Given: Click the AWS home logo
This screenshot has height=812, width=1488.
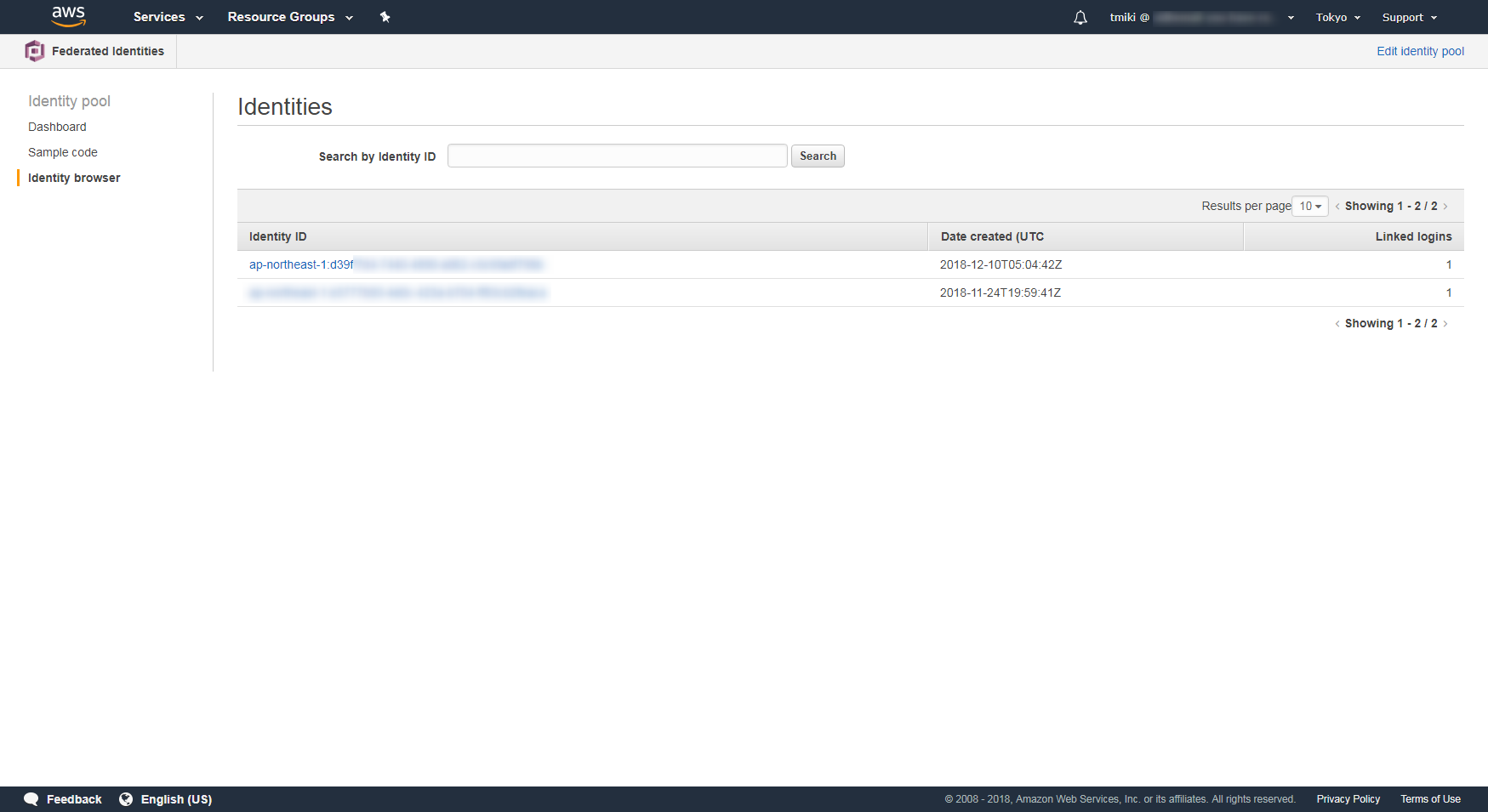Looking at the screenshot, I should [68, 16].
